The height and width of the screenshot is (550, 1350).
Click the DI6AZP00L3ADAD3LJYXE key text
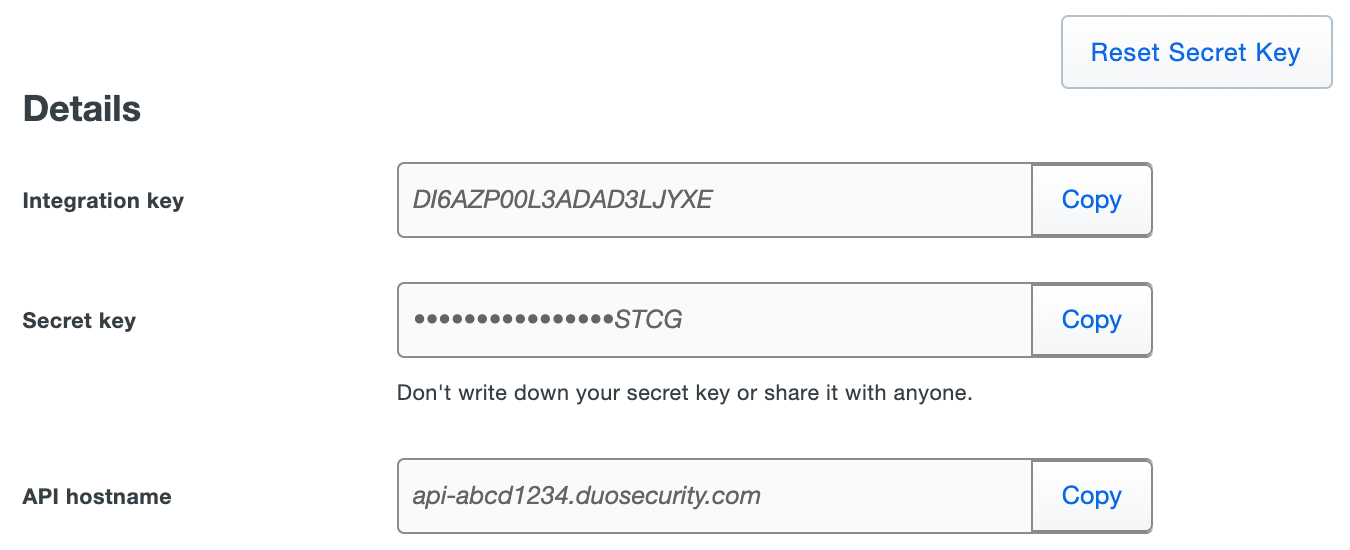pos(562,200)
